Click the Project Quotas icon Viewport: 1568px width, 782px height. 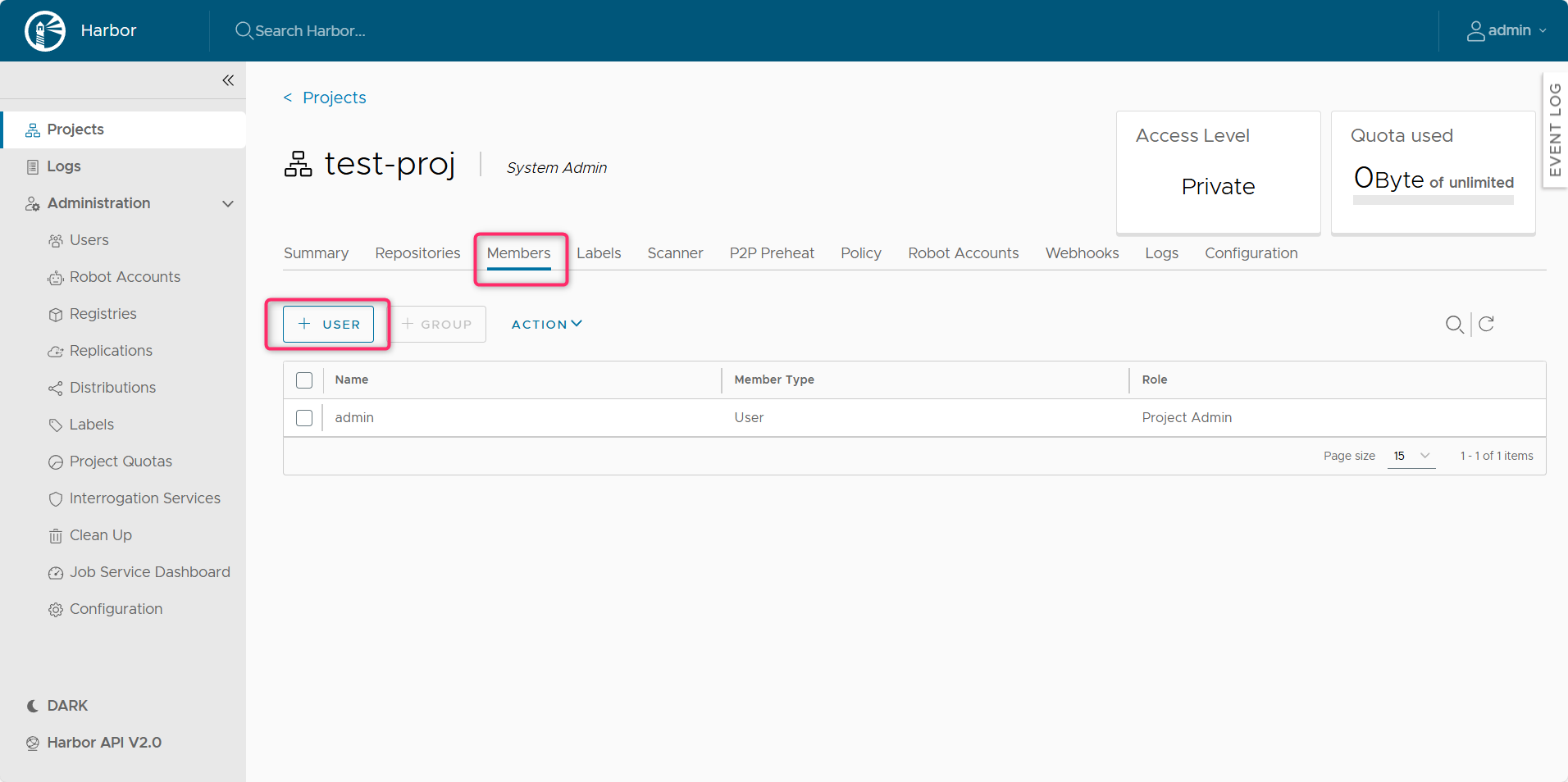point(56,462)
